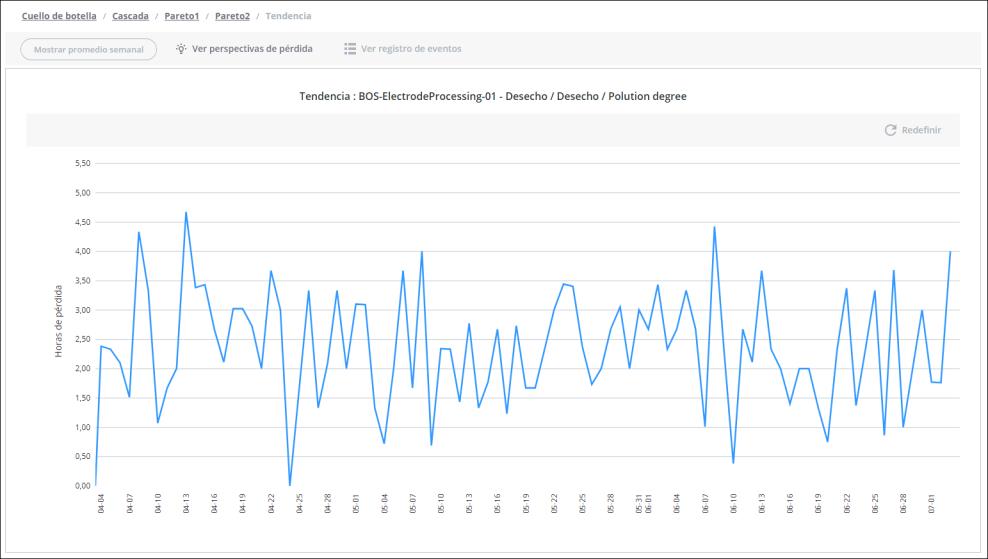Click the trend line peak at 04-13
The image size is (988, 559).
pos(186,212)
